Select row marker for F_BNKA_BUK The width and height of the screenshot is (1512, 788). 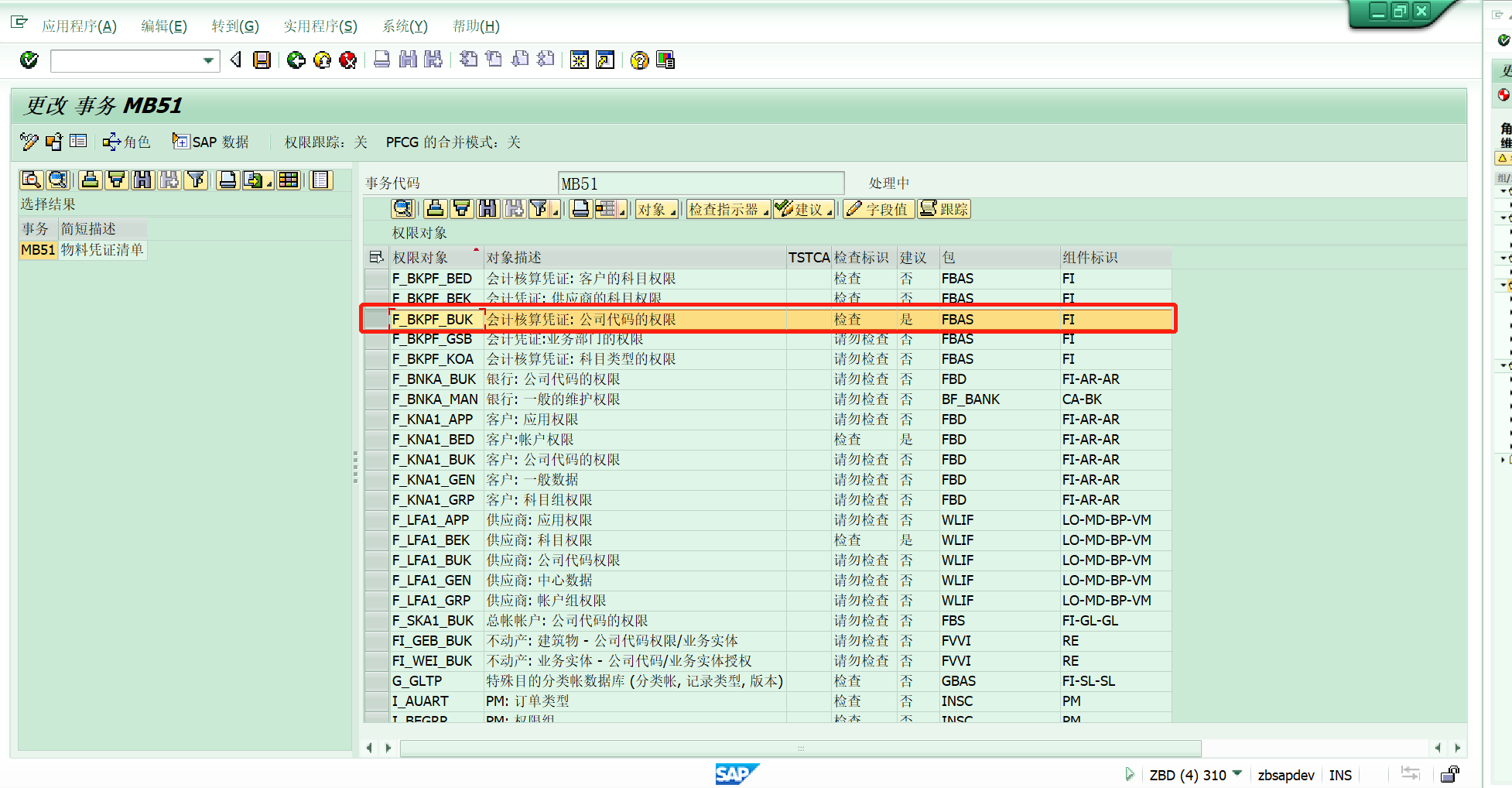coord(377,379)
